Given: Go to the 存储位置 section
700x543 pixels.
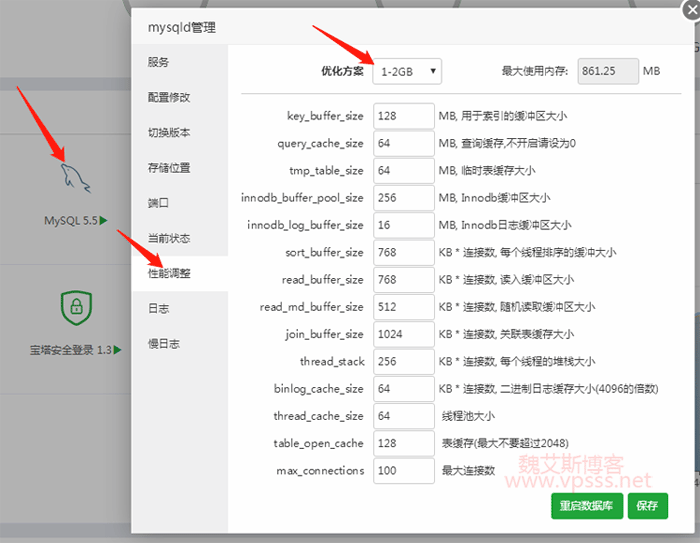Looking at the screenshot, I should click(x=168, y=168).
